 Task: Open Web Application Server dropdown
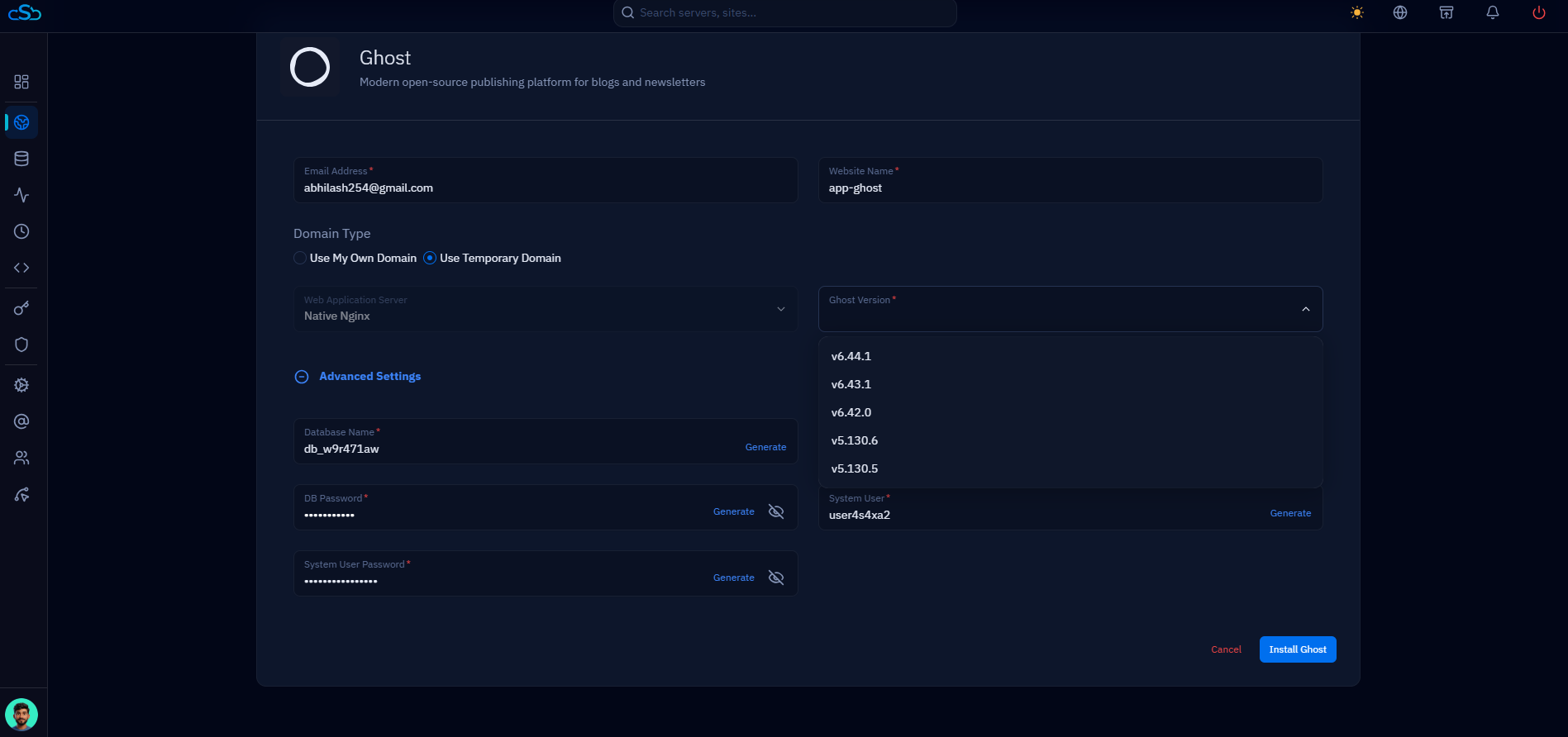pyautogui.click(x=546, y=309)
